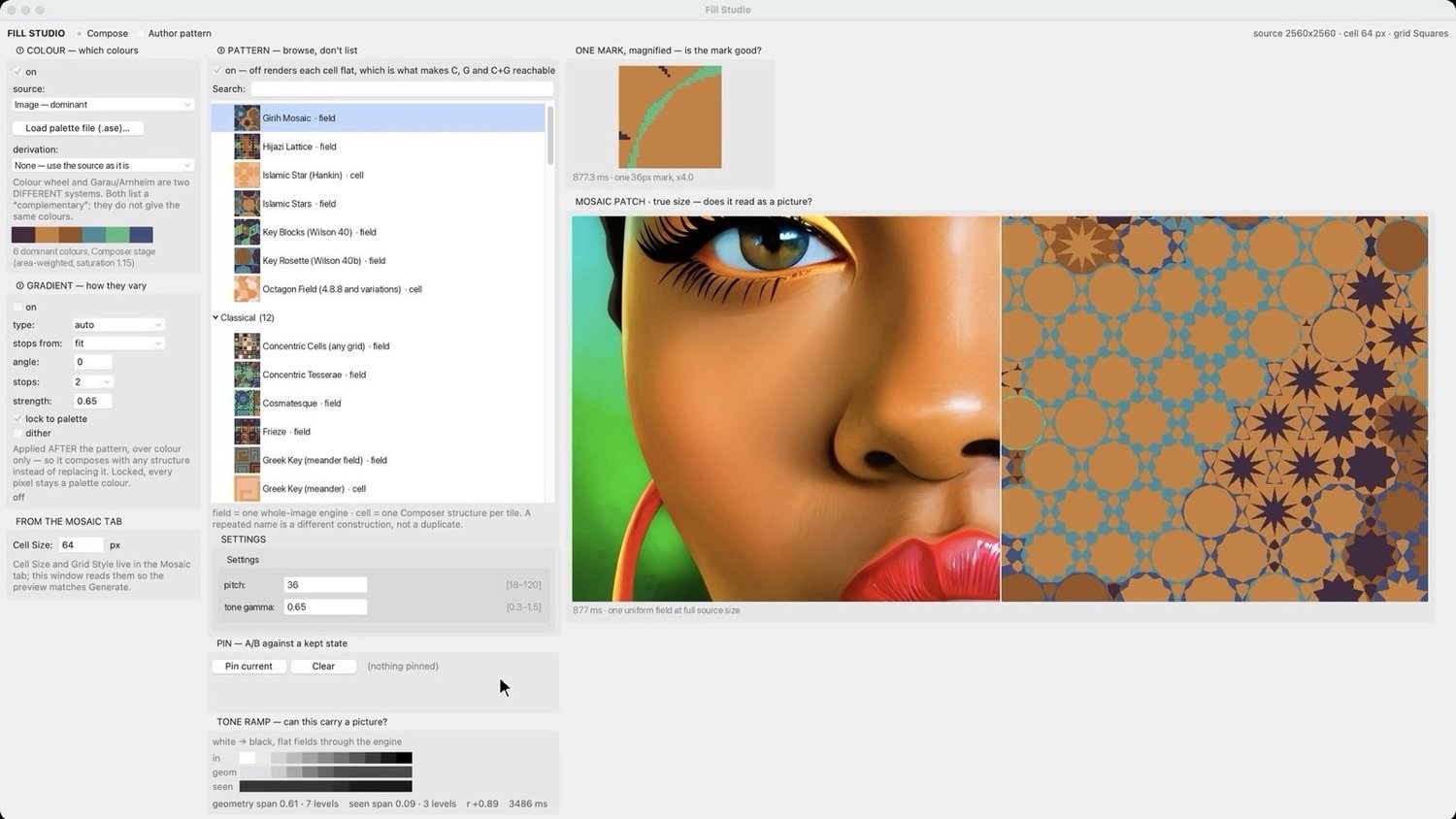1456x819 pixels.
Task: Click the 'Cosmatesque · field' row text
Action: 301,404
